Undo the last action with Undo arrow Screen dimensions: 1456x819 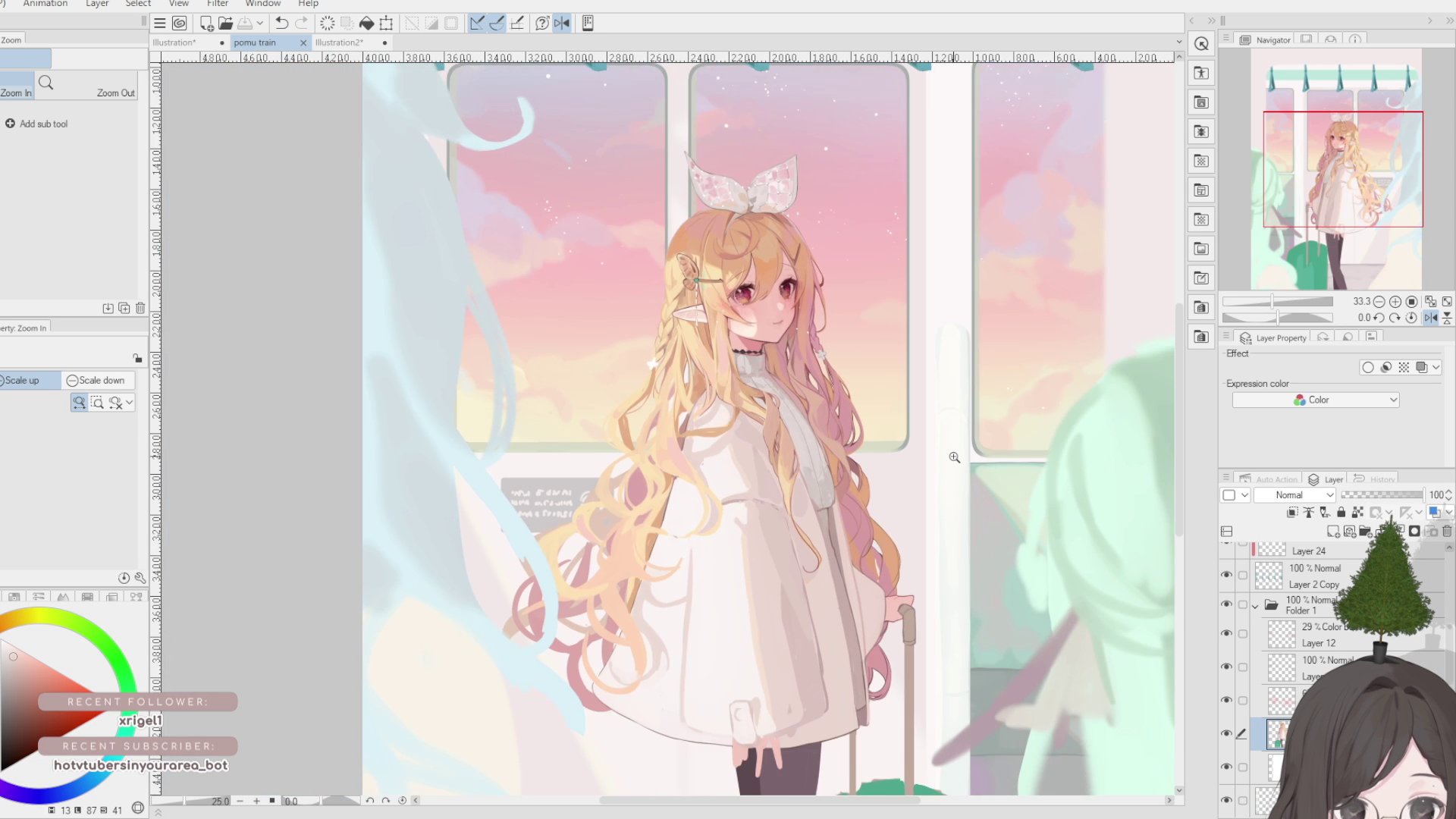point(281,24)
